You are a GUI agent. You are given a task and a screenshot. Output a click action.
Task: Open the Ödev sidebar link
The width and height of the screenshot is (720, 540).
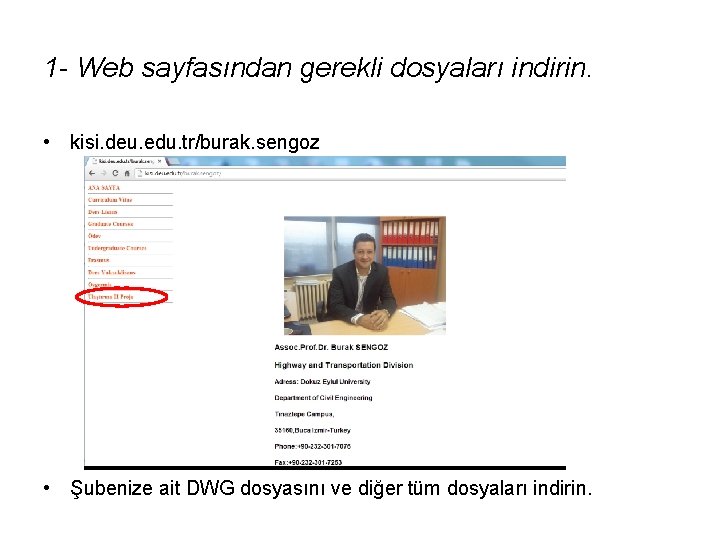coord(94,236)
